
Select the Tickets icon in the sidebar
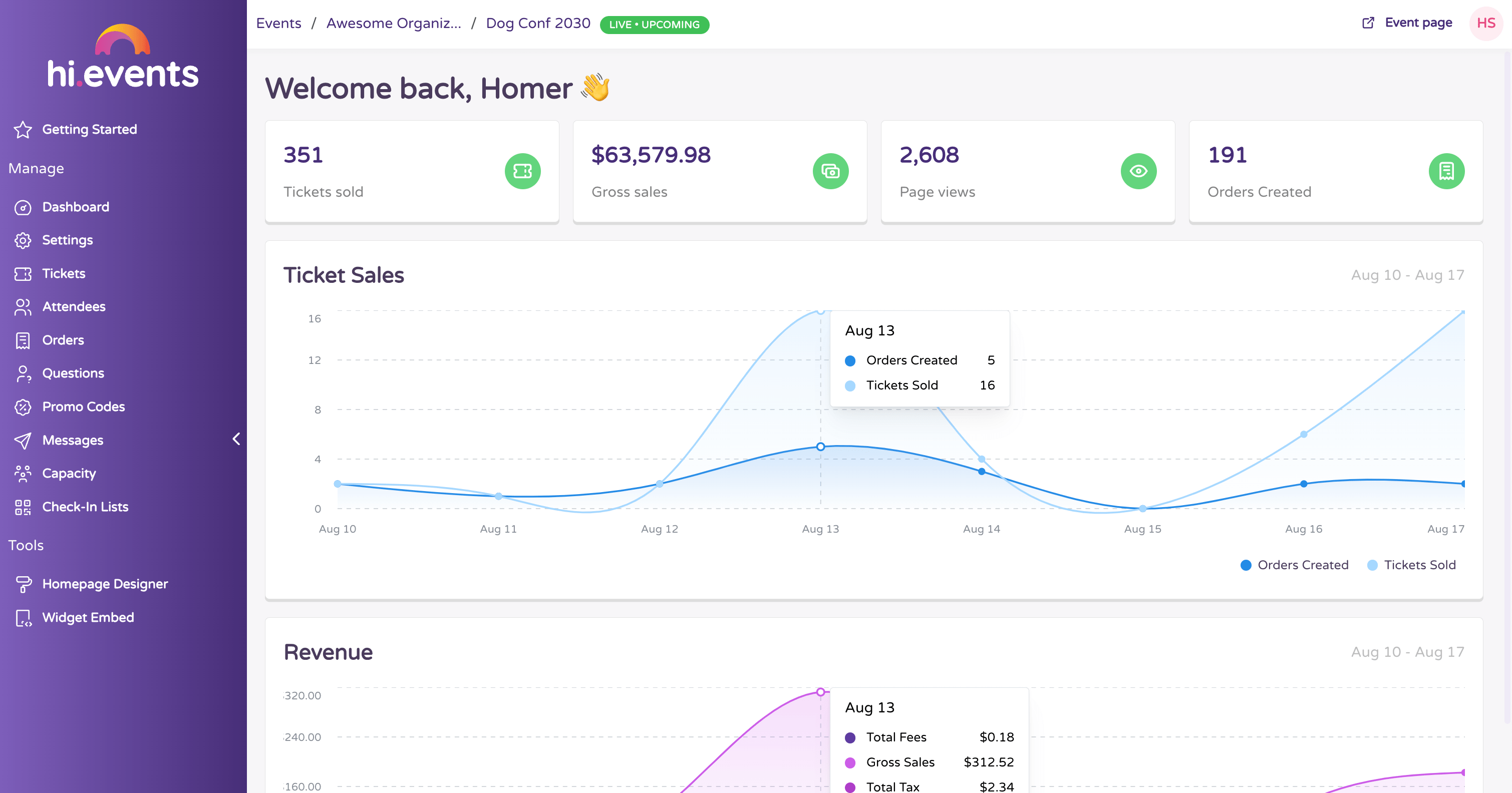click(23, 274)
